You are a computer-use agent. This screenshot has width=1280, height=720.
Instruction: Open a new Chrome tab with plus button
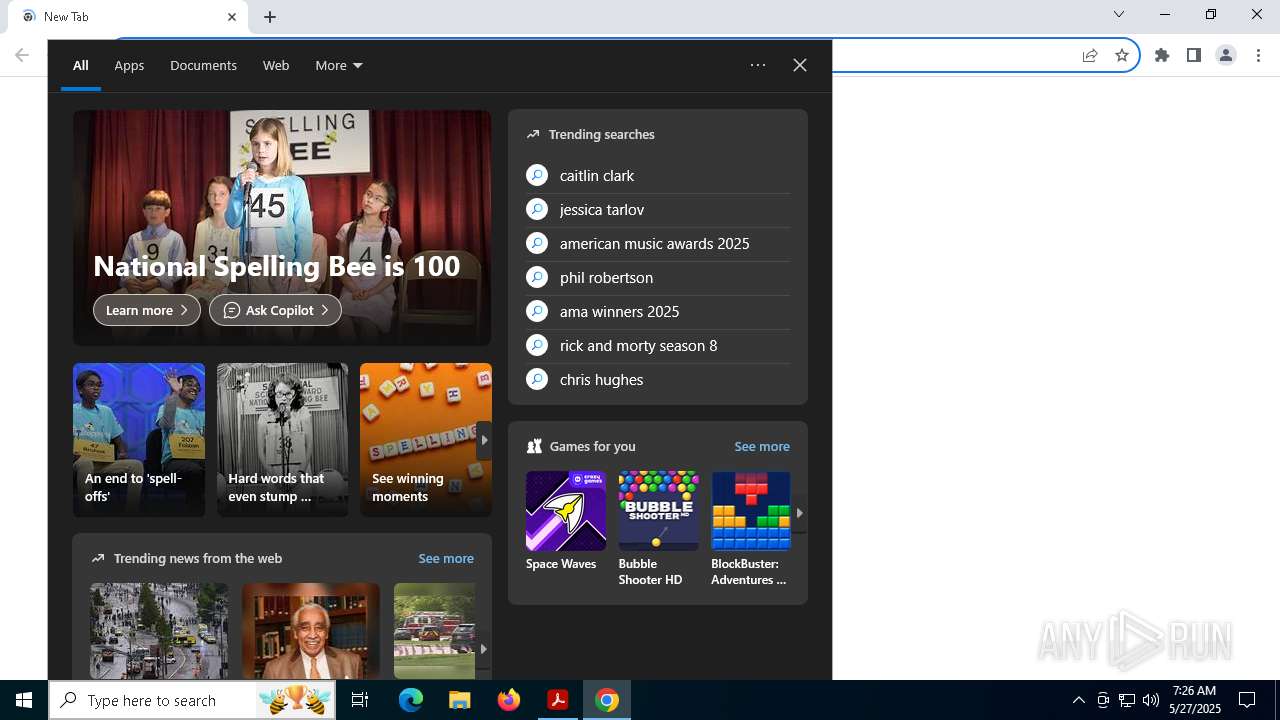click(x=270, y=17)
